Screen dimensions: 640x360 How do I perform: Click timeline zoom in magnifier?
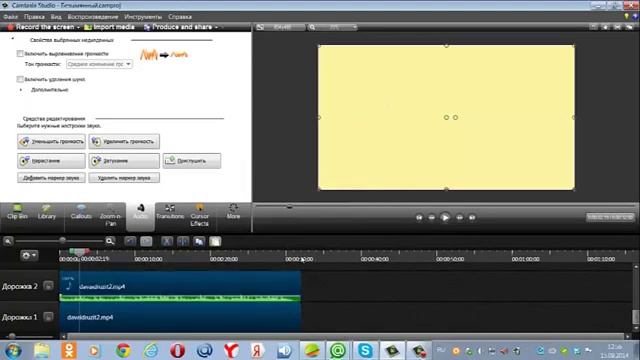(x=110, y=241)
